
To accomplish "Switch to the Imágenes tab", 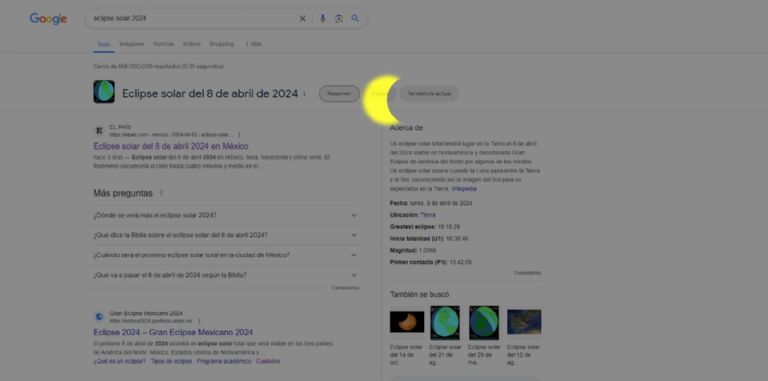I will (x=132, y=44).
